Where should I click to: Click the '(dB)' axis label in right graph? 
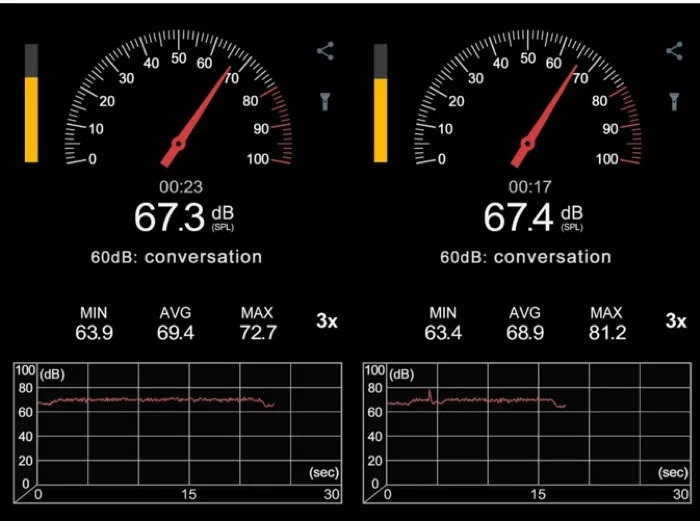click(x=402, y=374)
